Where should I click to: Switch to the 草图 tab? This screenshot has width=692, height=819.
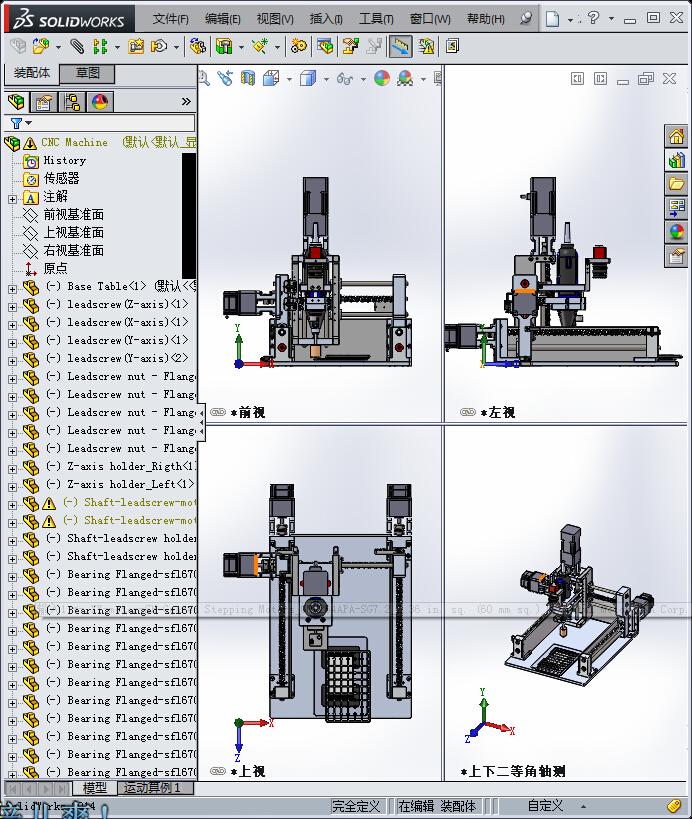[87, 74]
